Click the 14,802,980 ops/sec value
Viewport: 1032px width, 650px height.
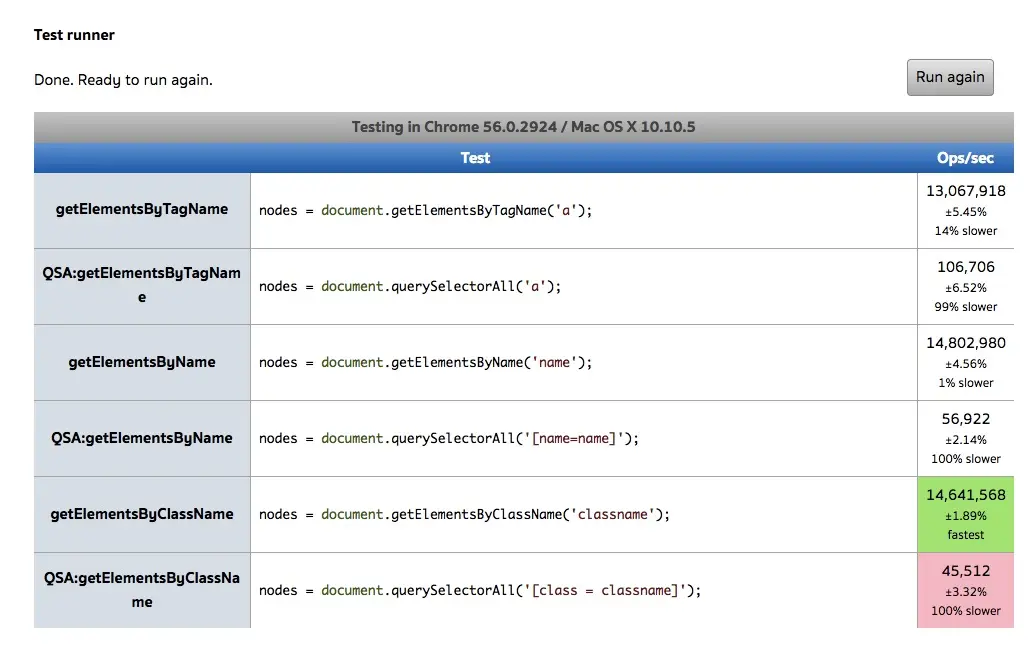966,343
